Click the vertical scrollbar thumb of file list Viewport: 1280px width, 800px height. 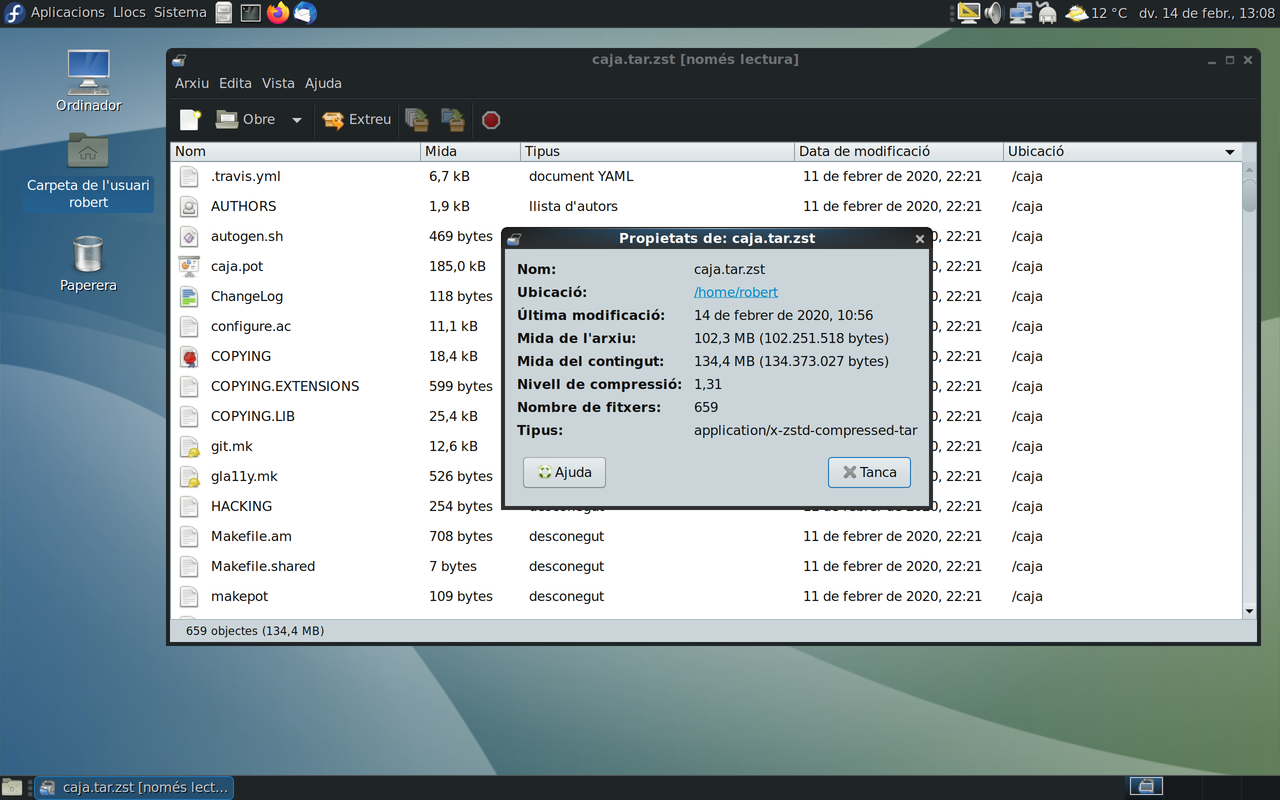[x=1249, y=194]
